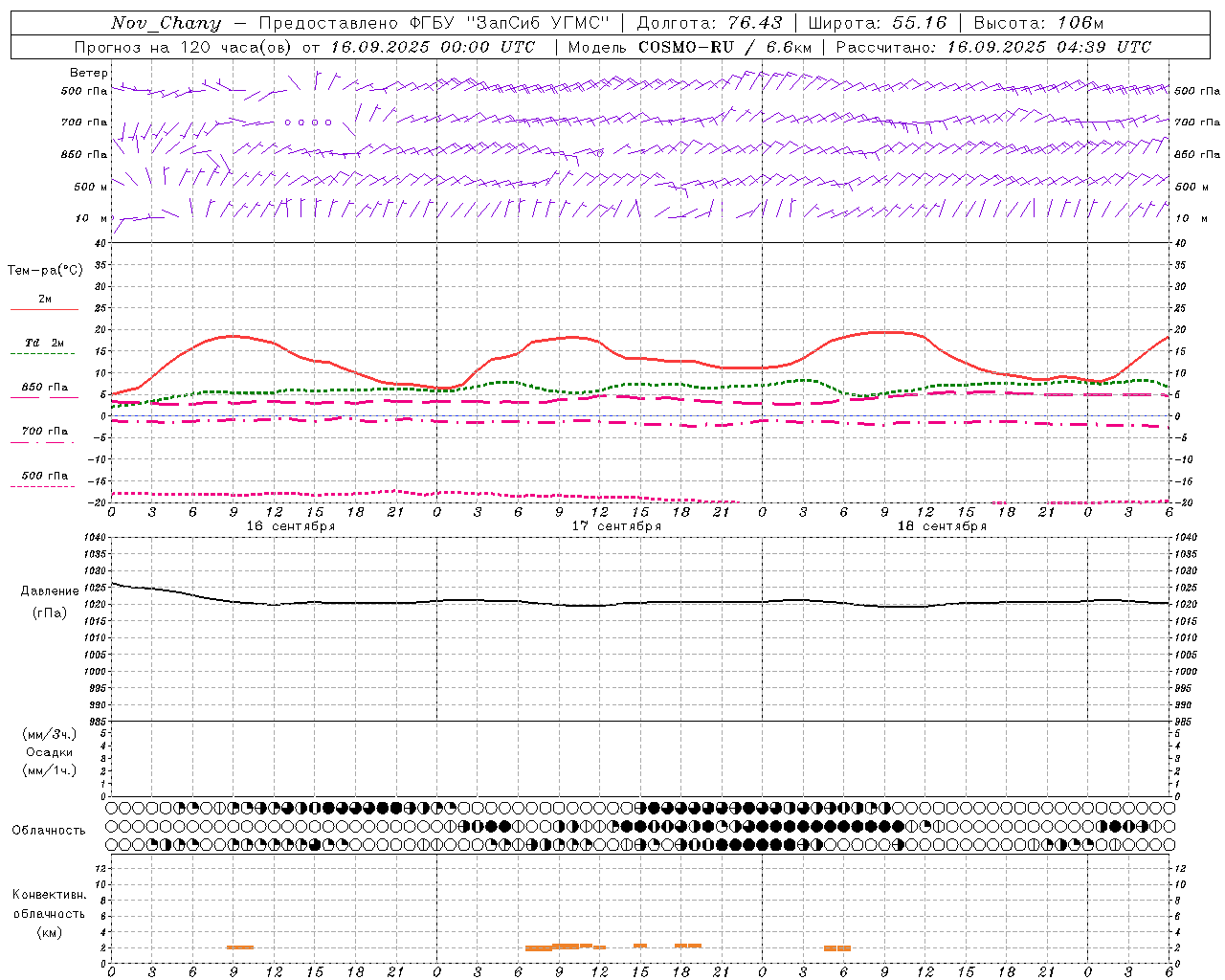Click the Рассчитано: 16.09.2025 04:39 UTC timestamp

click(x=993, y=47)
